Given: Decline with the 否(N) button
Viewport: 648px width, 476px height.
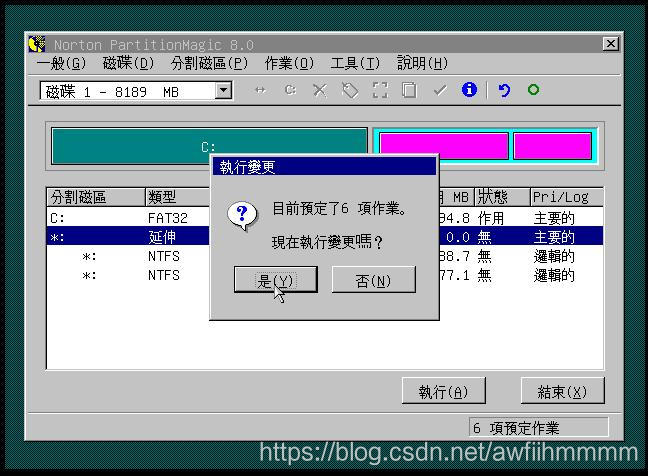Looking at the screenshot, I should point(374,280).
